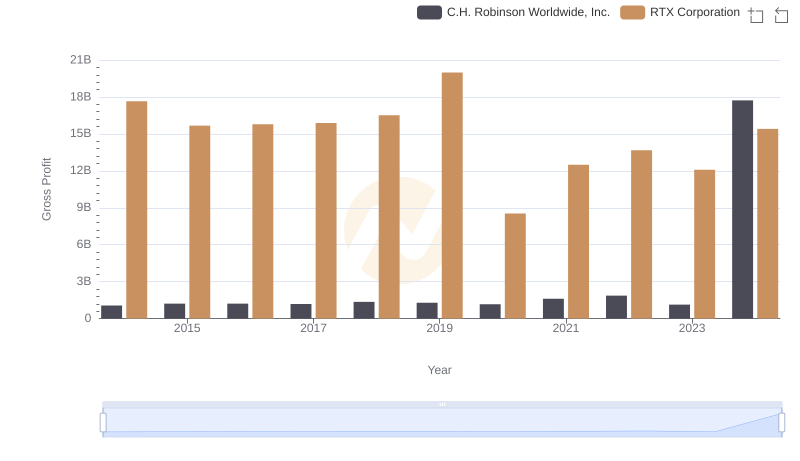Click the zoom area select icon
Viewport: 800px width, 461px height.
[756, 15]
